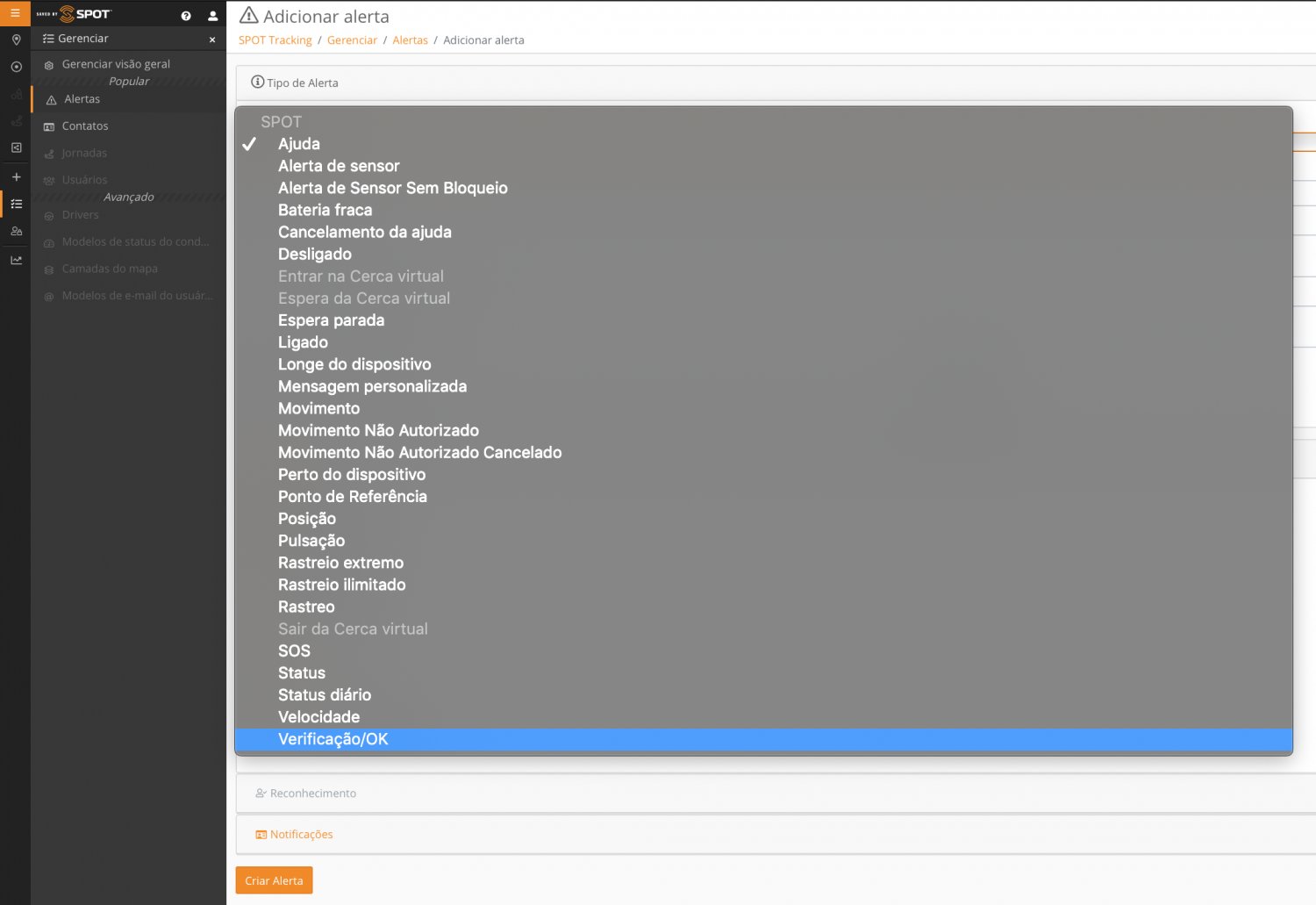Expand the Notificações section
This screenshot has height=905, width=1316.
point(301,835)
